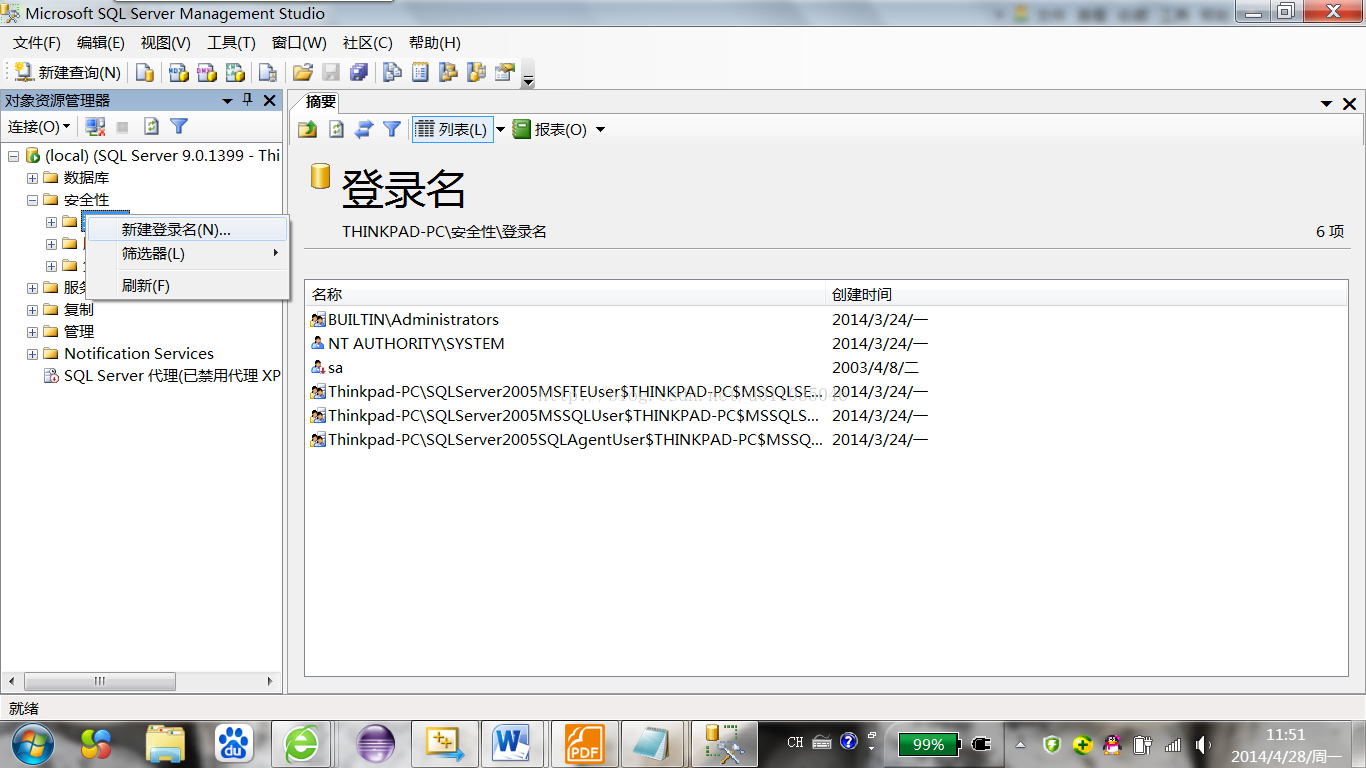This screenshot has width=1366, height=768.
Task: Collapse the 安全性 folder
Action: tap(33, 200)
